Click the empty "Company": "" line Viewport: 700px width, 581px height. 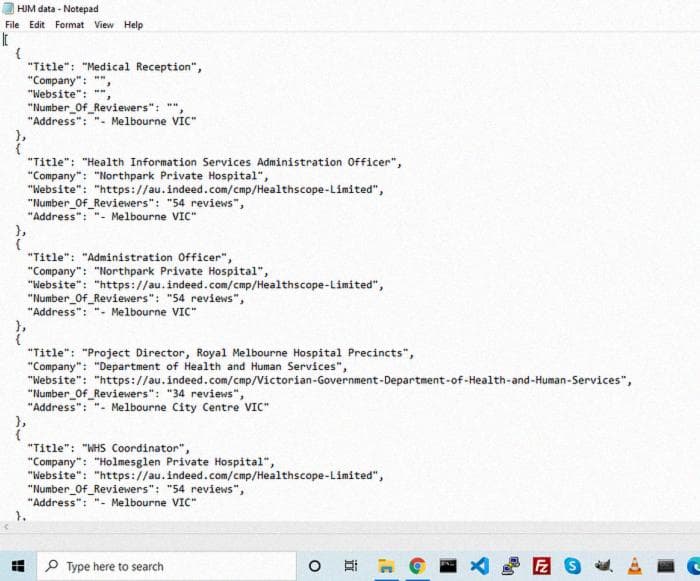click(x=69, y=81)
